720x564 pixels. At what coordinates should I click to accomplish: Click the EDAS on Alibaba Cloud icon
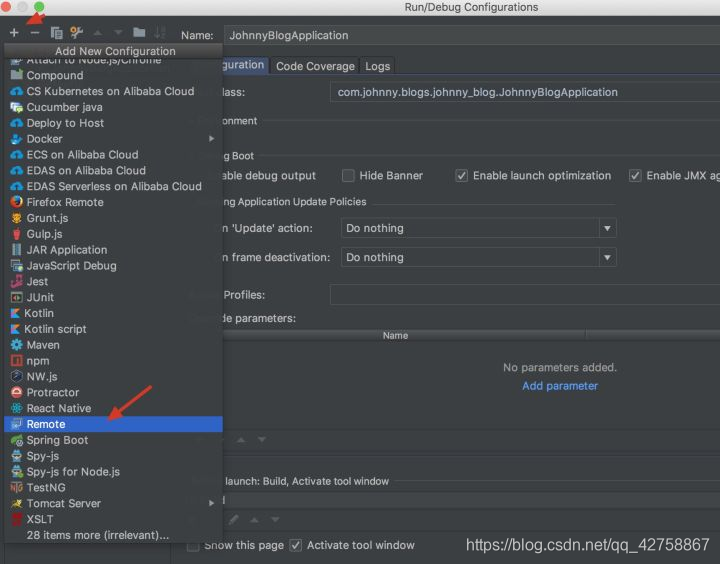pyautogui.click(x=17, y=171)
